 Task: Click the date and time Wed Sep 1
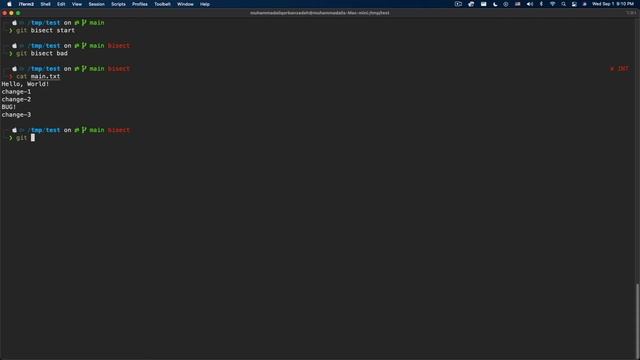pos(613,4)
